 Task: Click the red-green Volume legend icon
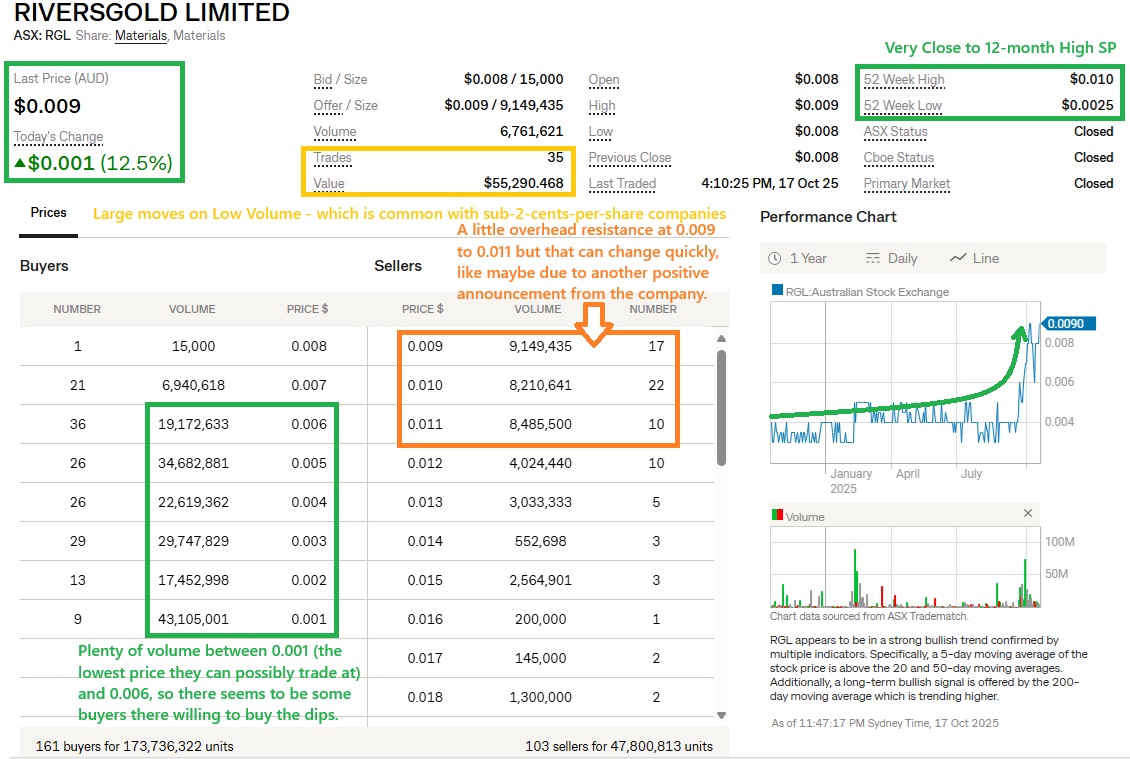tap(777, 516)
